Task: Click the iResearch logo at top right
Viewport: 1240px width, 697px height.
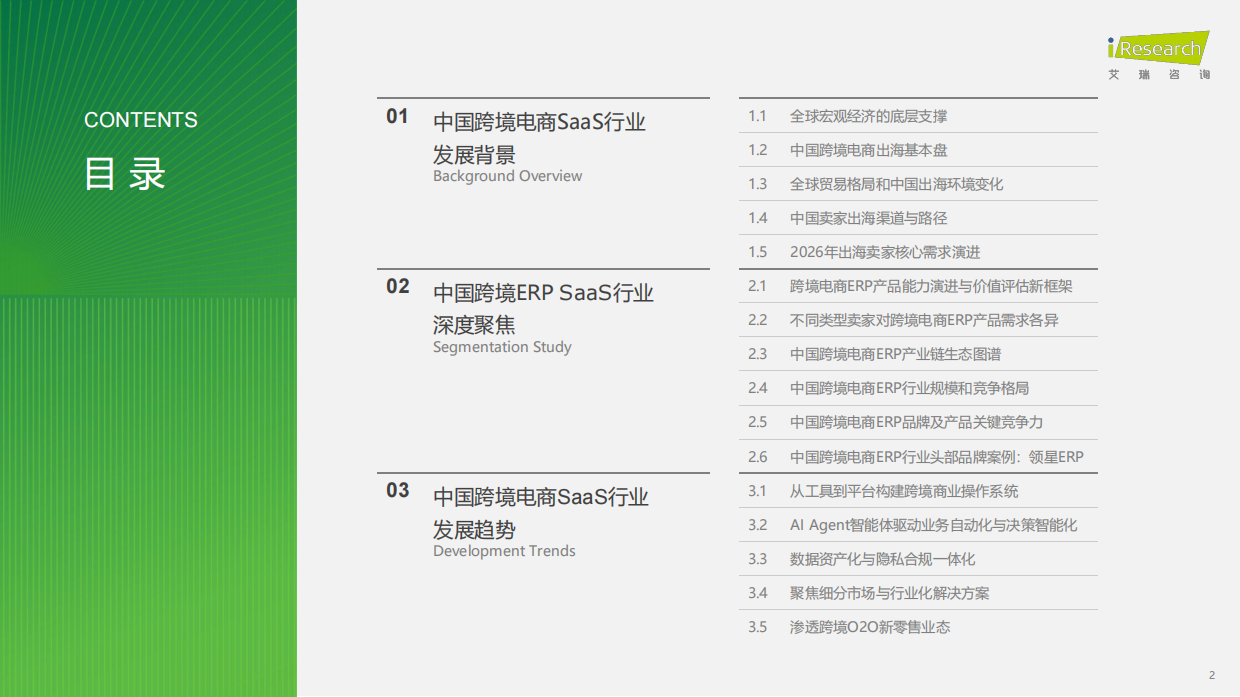Action: pyautogui.click(x=1158, y=48)
